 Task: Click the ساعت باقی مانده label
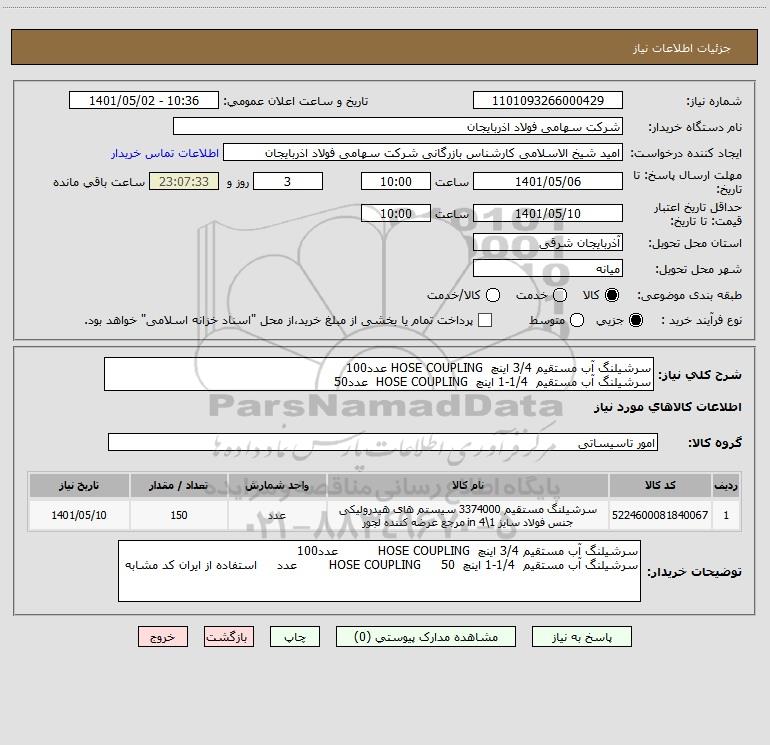point(99,182)
